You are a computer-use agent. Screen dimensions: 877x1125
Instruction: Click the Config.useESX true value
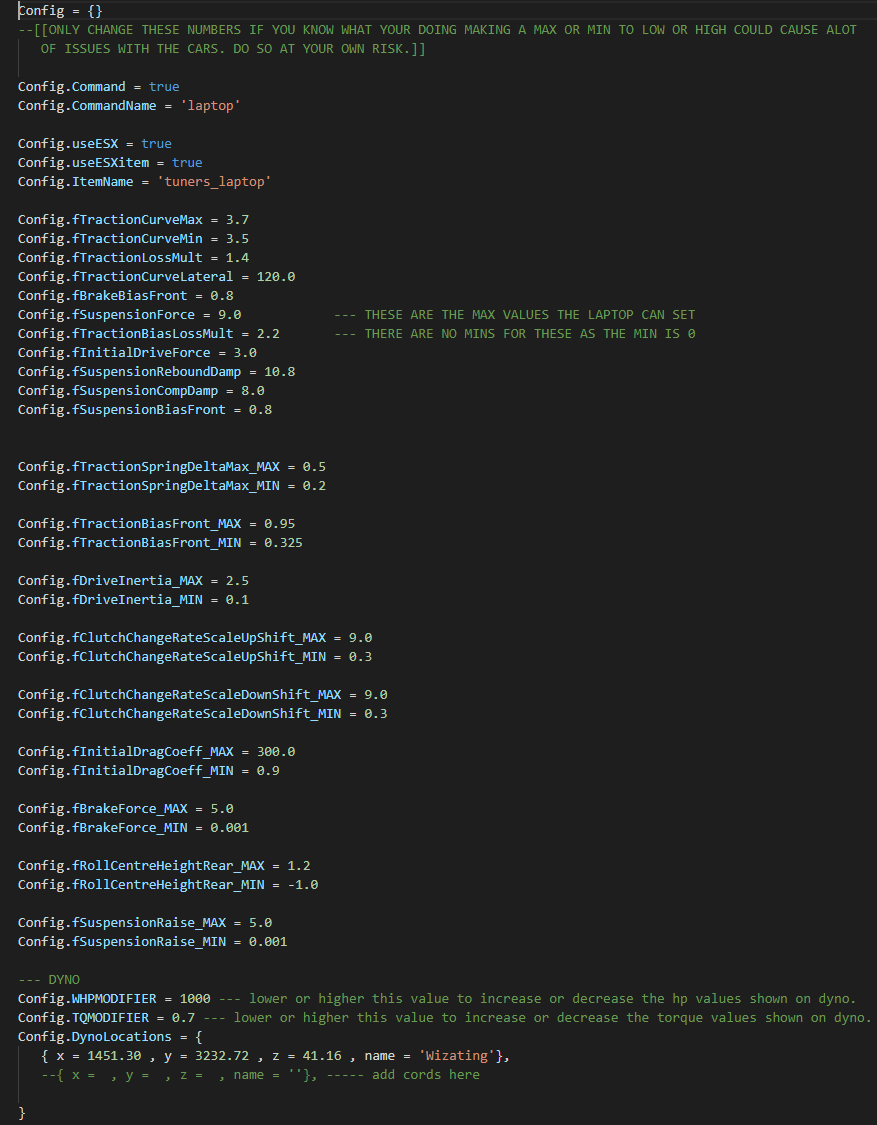[x=156, y=143]
